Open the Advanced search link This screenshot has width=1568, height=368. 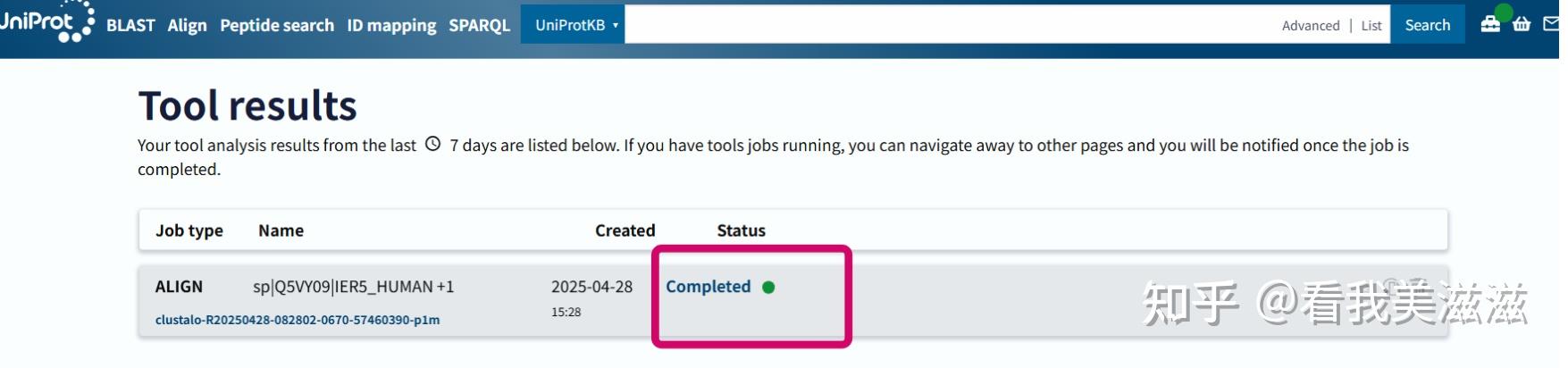pos(1310,26)
